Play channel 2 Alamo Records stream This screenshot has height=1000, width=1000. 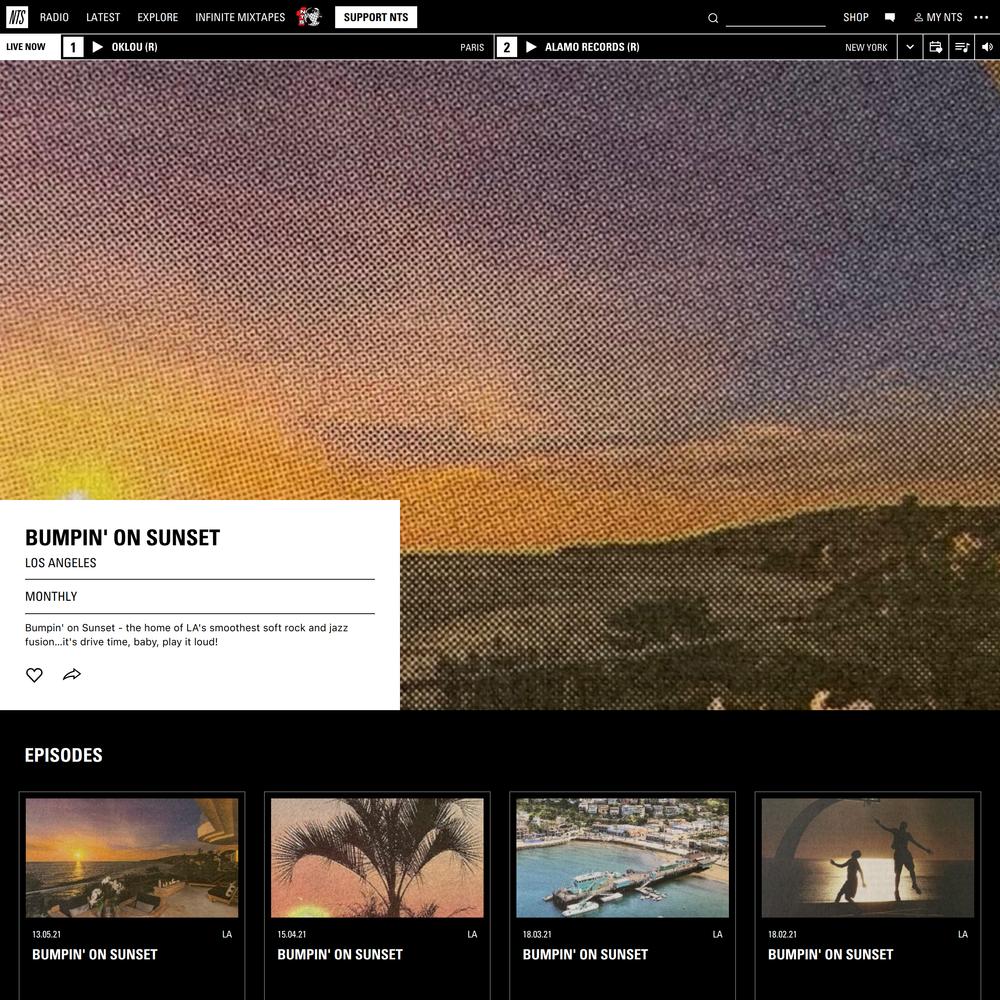point(531,47)
